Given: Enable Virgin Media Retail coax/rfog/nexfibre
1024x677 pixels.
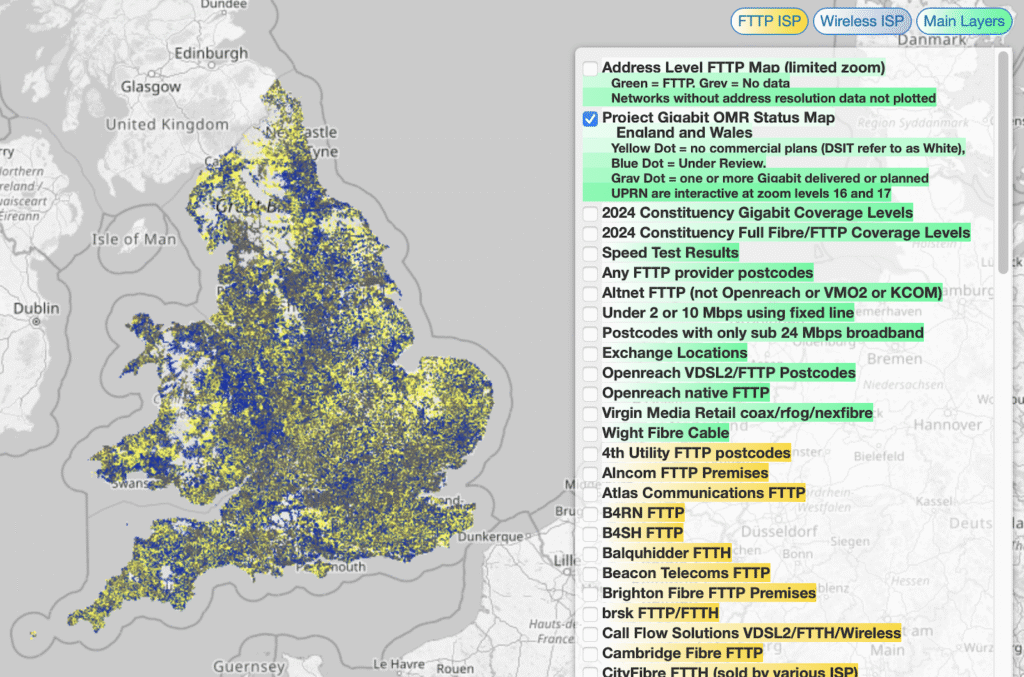Looking at the screenshot, I should coord(589,412).
